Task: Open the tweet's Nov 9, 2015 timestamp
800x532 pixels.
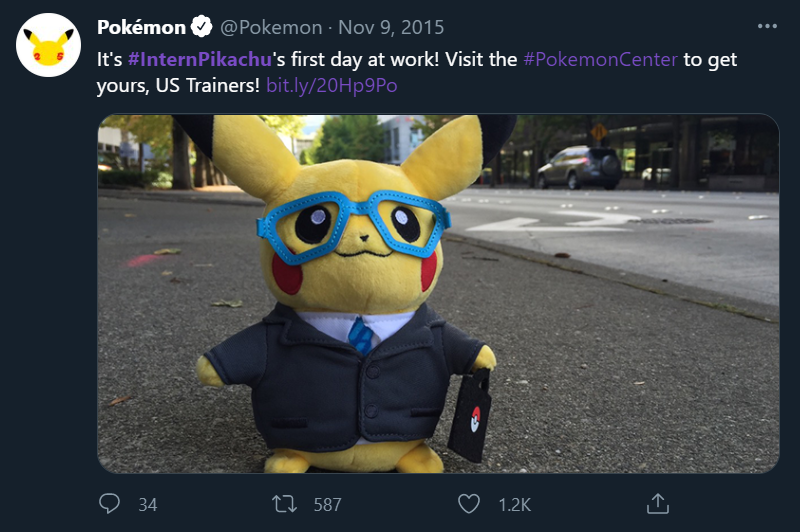Action: (391, 28)
